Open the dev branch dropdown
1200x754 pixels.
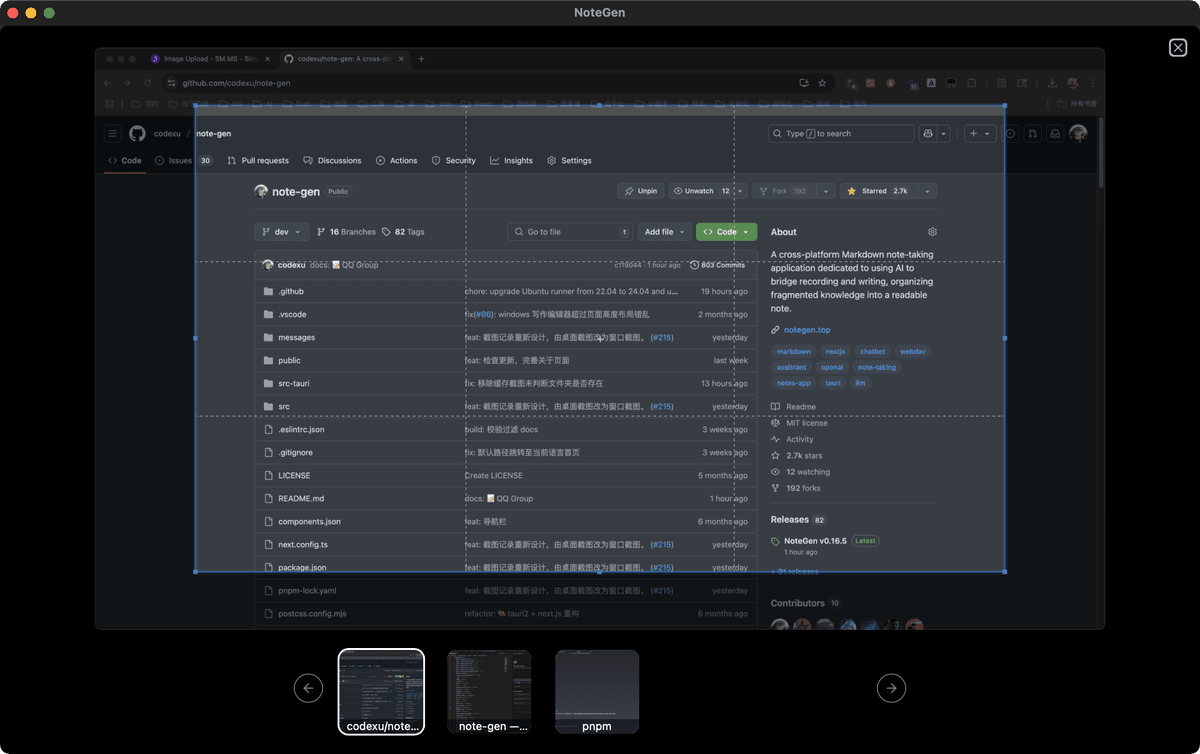(x=281, y=231)
